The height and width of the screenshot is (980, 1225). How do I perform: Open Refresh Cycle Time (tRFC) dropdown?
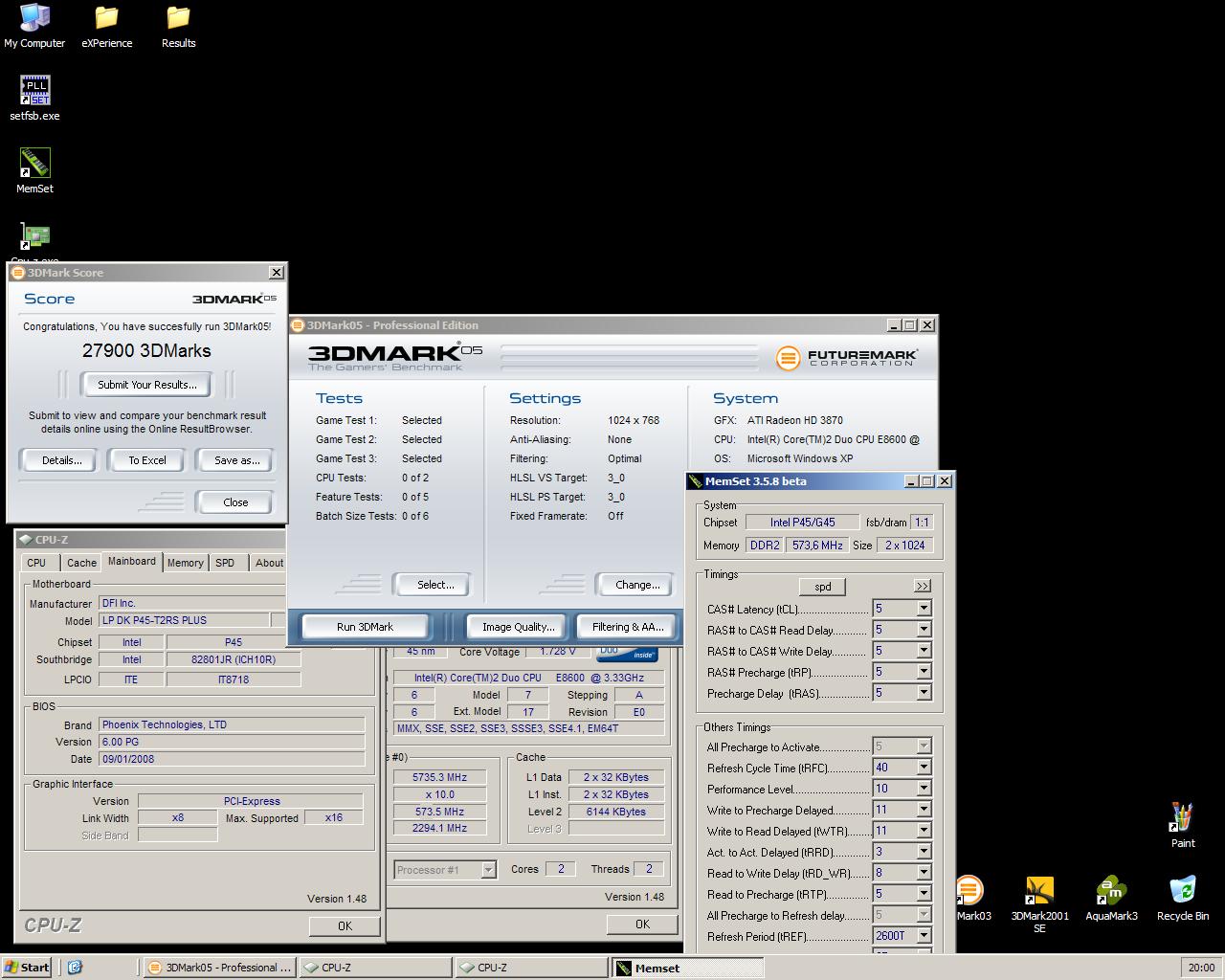pos(924,768)
